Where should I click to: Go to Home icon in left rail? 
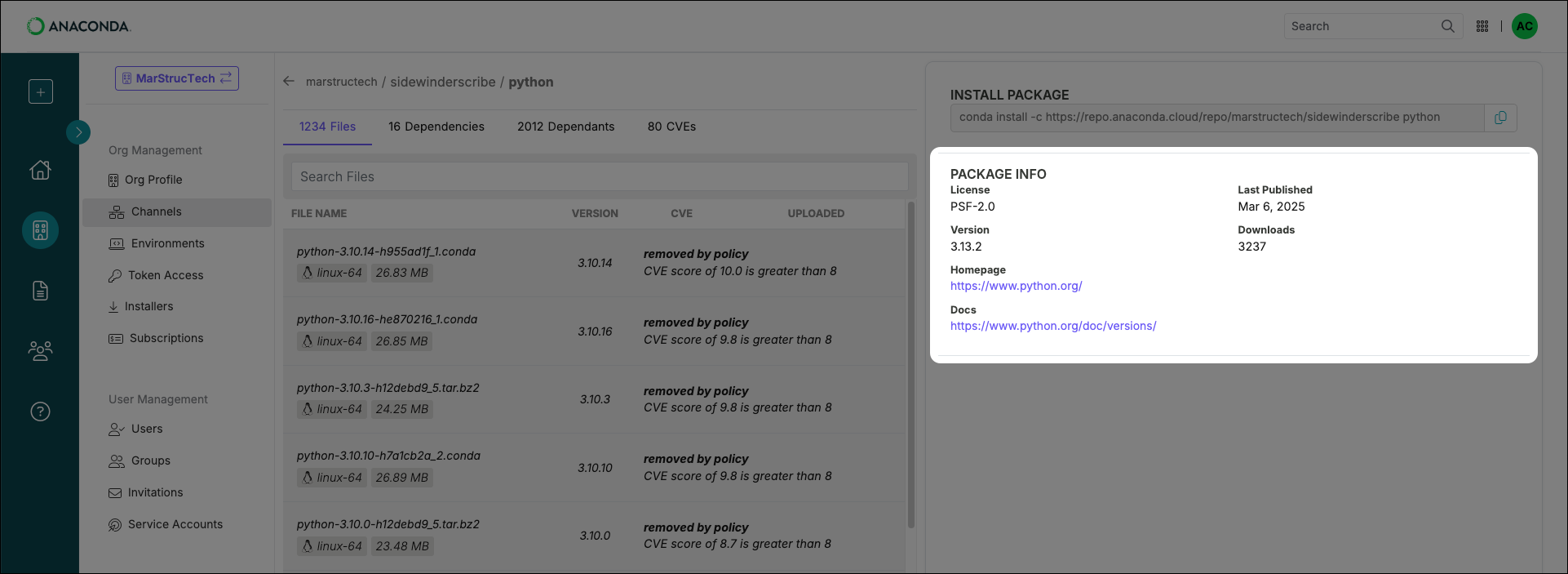click(41, 169)
